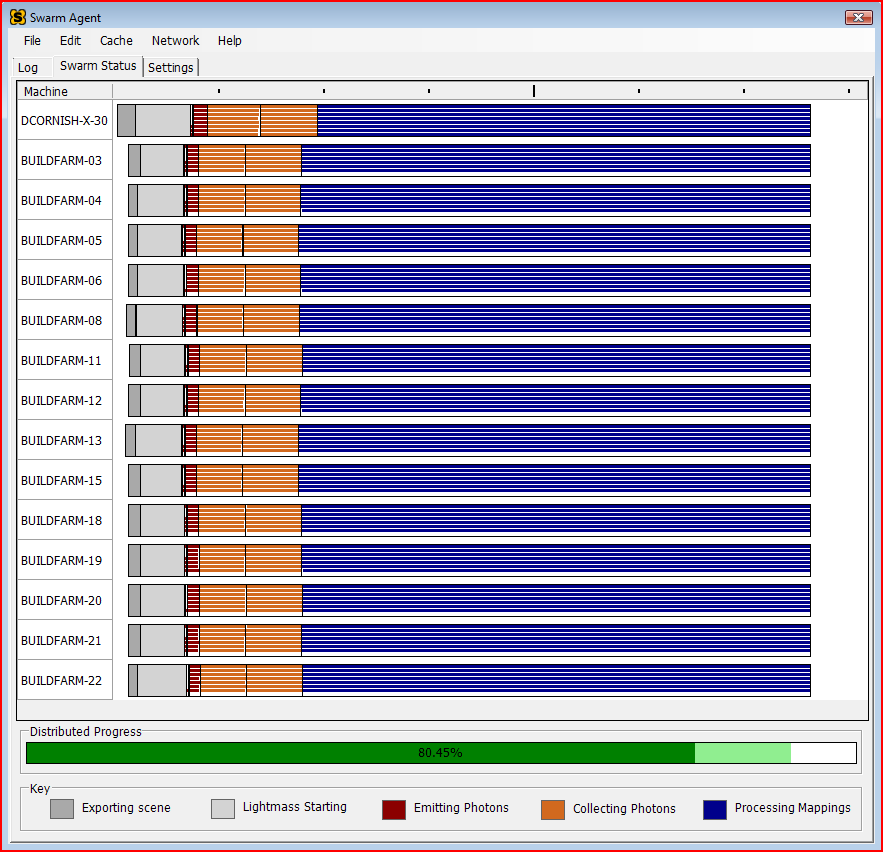Open the Cache menu
The height and width of the screenshot is (852, 883).
pyautogui.click(x=116, y=41)
